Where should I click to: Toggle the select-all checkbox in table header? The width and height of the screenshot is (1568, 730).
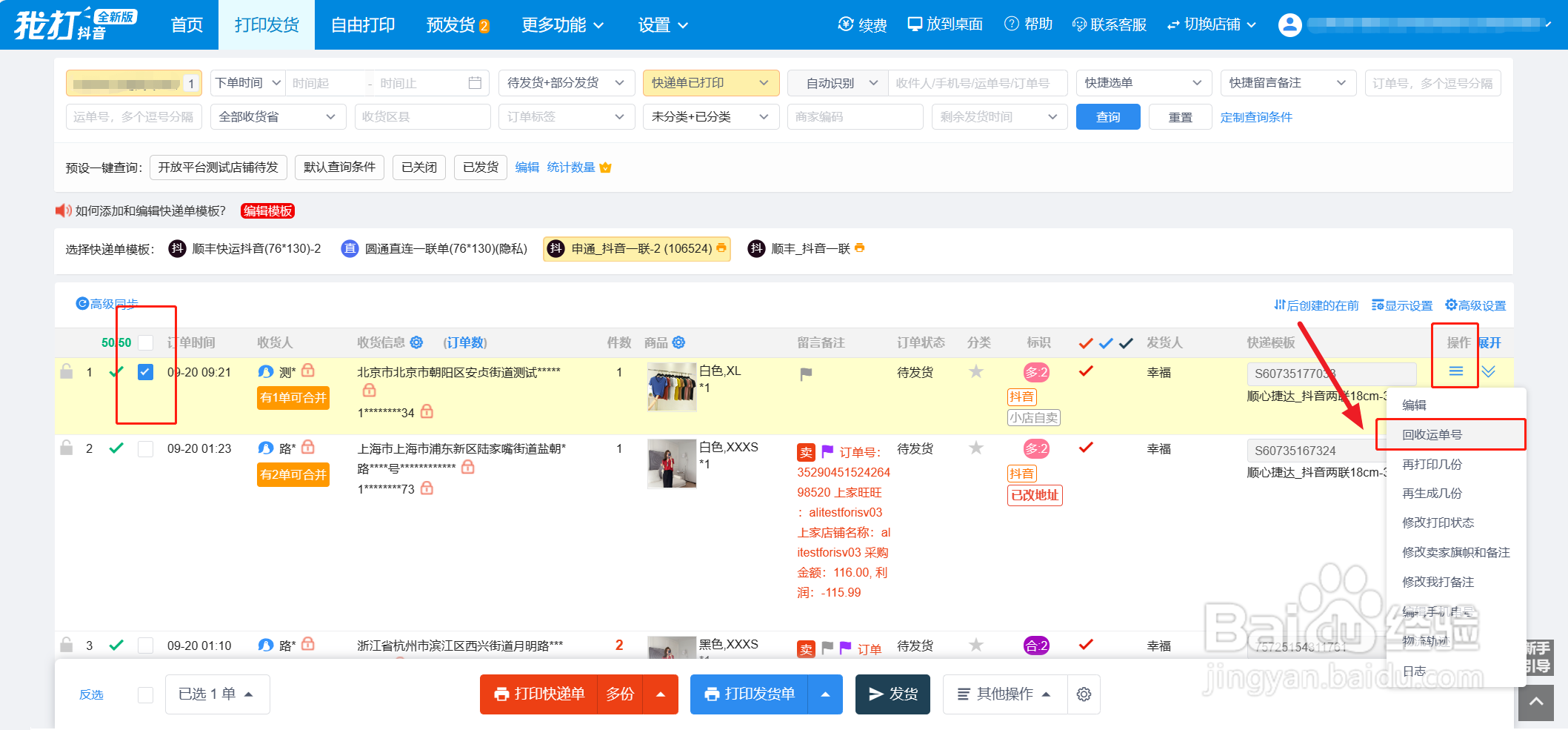146,342
